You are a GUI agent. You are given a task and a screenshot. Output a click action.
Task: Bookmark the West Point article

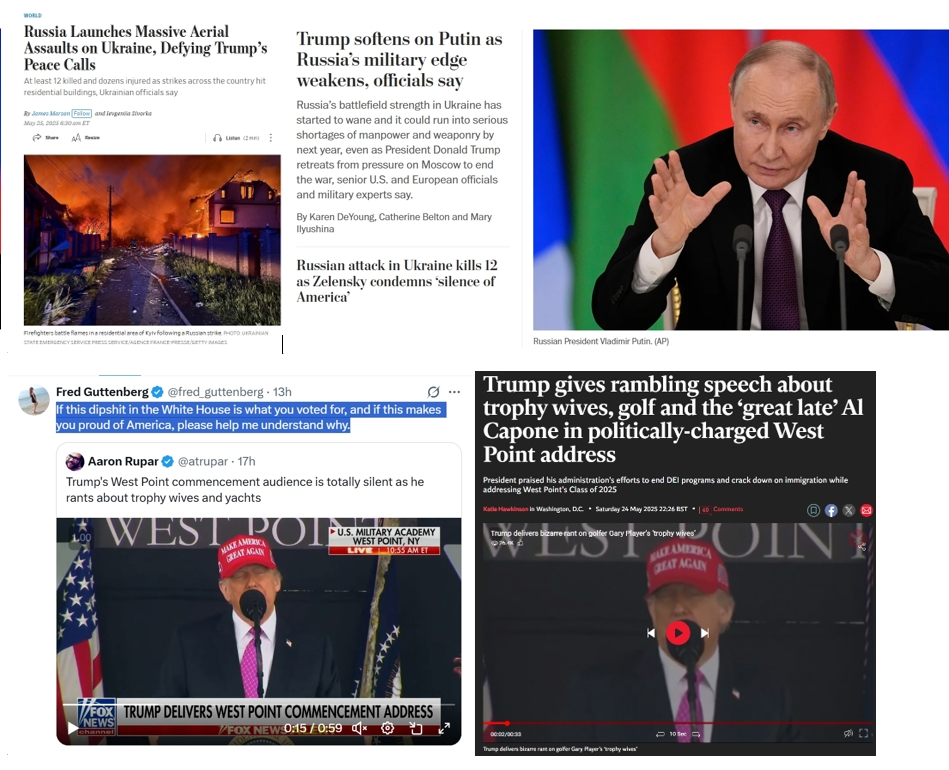click(813, 510)
